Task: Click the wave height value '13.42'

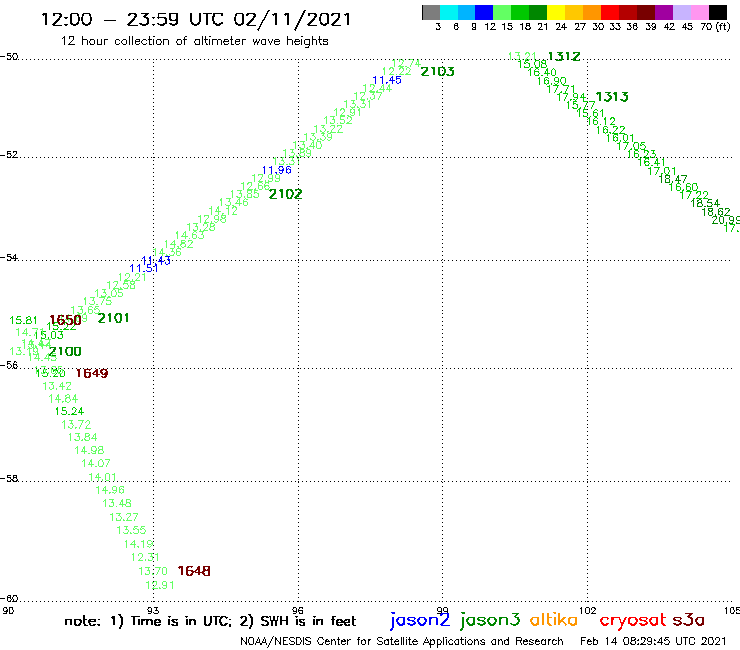Action: 57,387
